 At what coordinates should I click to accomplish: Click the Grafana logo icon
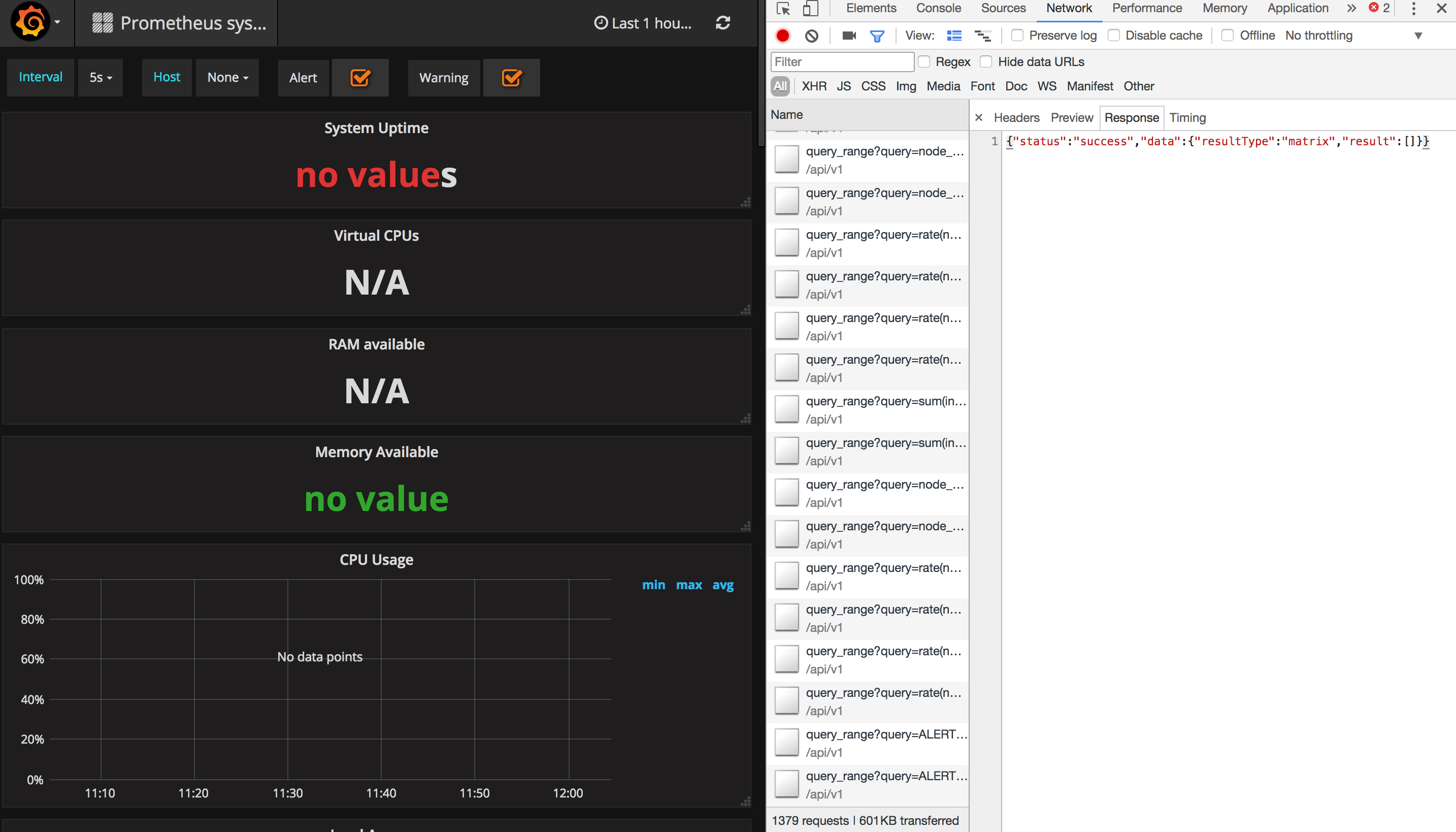[30, 22]
